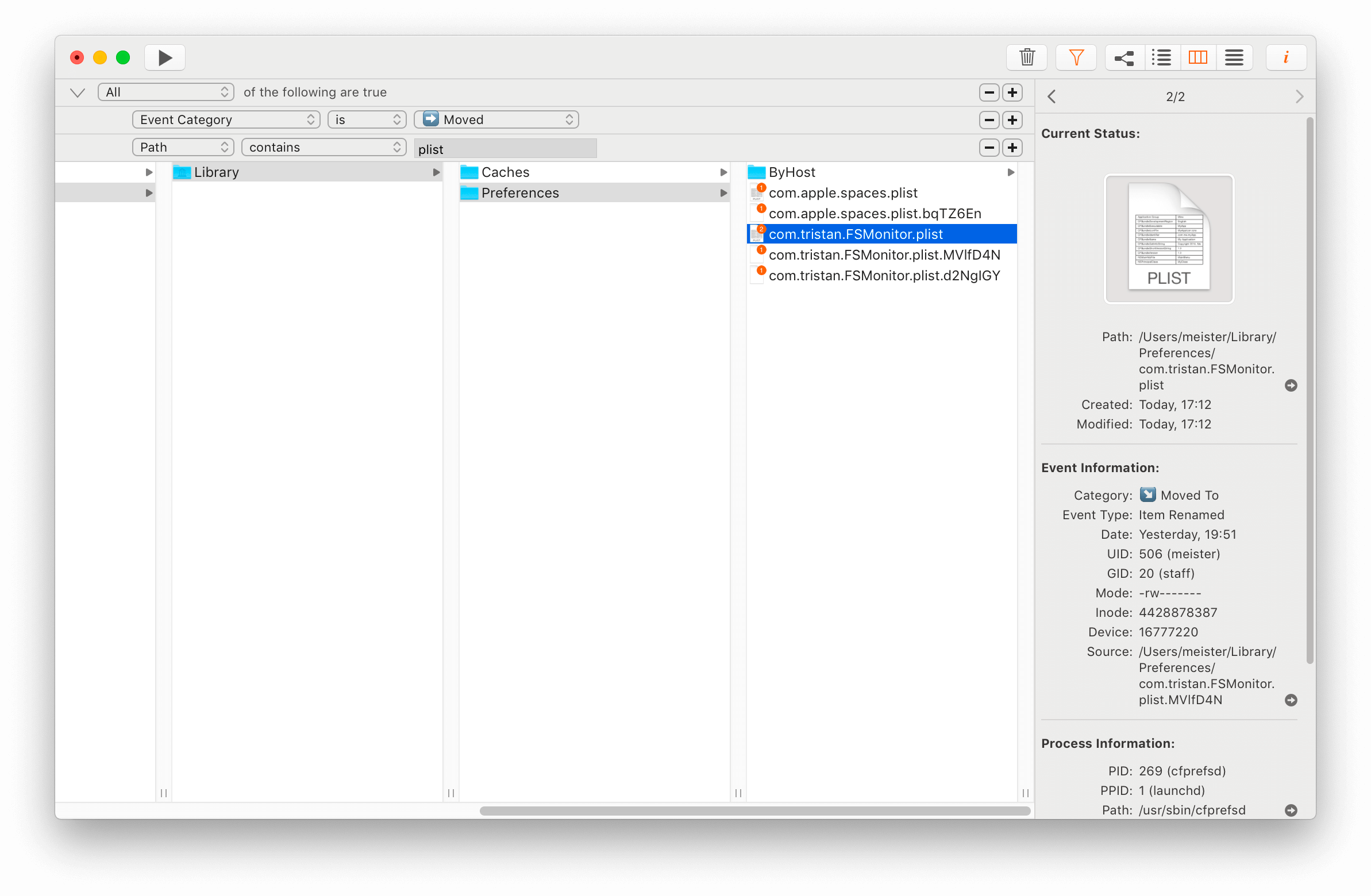
Task: Click the PLIST file preview thumbnail
Action: [x=1168, y=238]
